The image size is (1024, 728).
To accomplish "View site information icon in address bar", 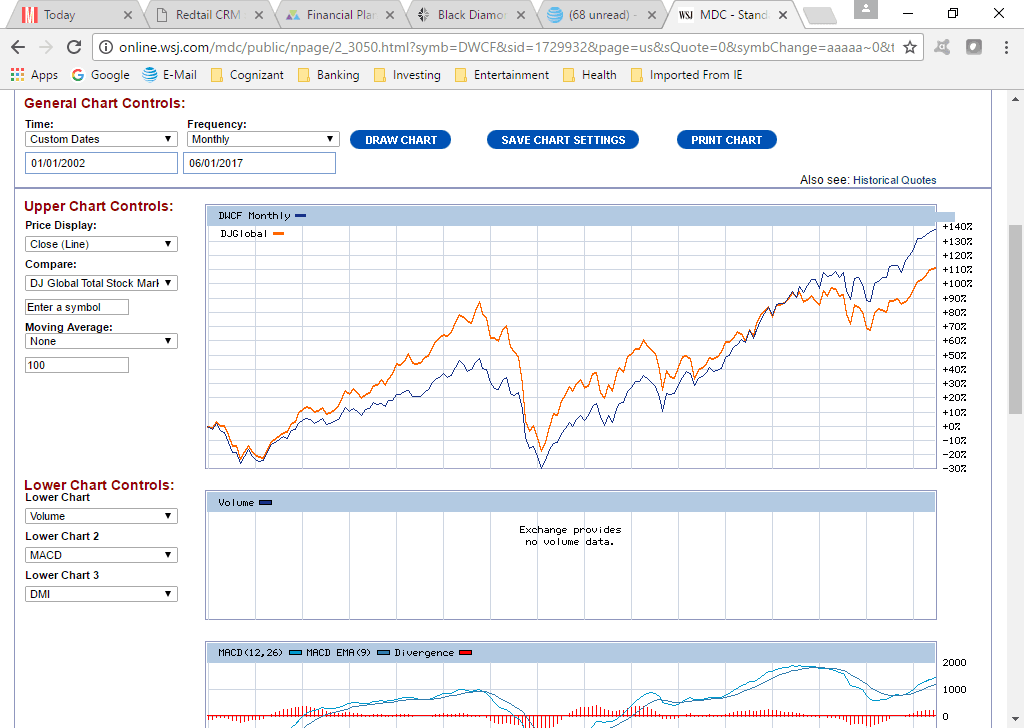I will (x=106, y=47).
